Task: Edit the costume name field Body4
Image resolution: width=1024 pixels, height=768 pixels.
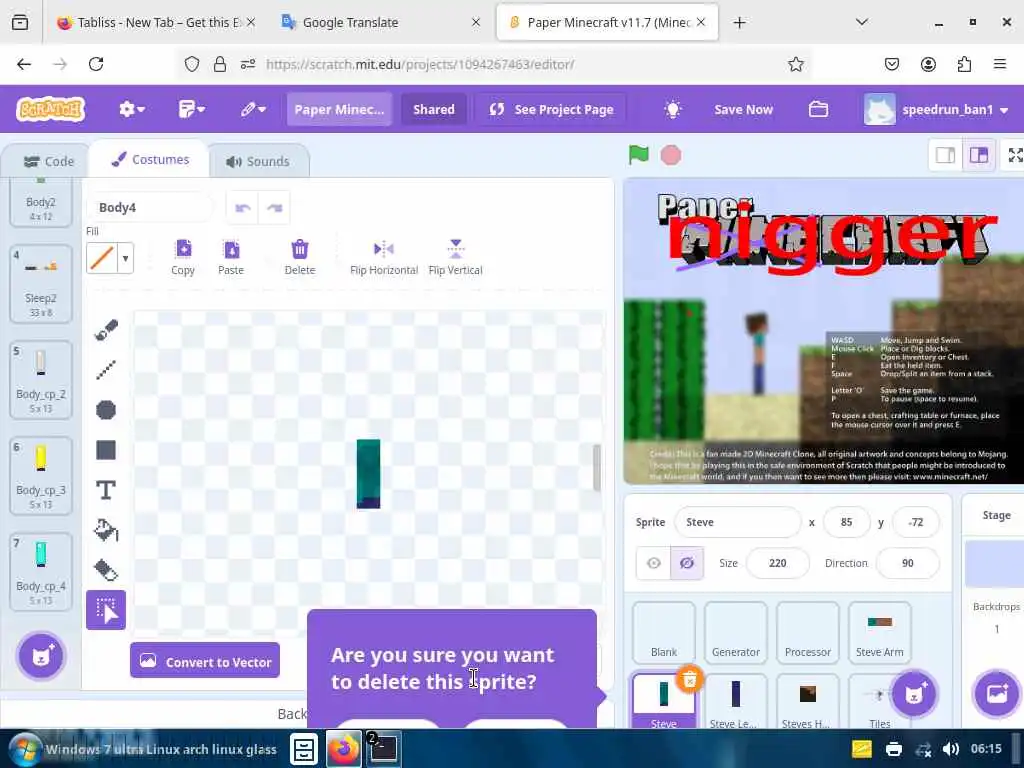Action: pos(150,208)
